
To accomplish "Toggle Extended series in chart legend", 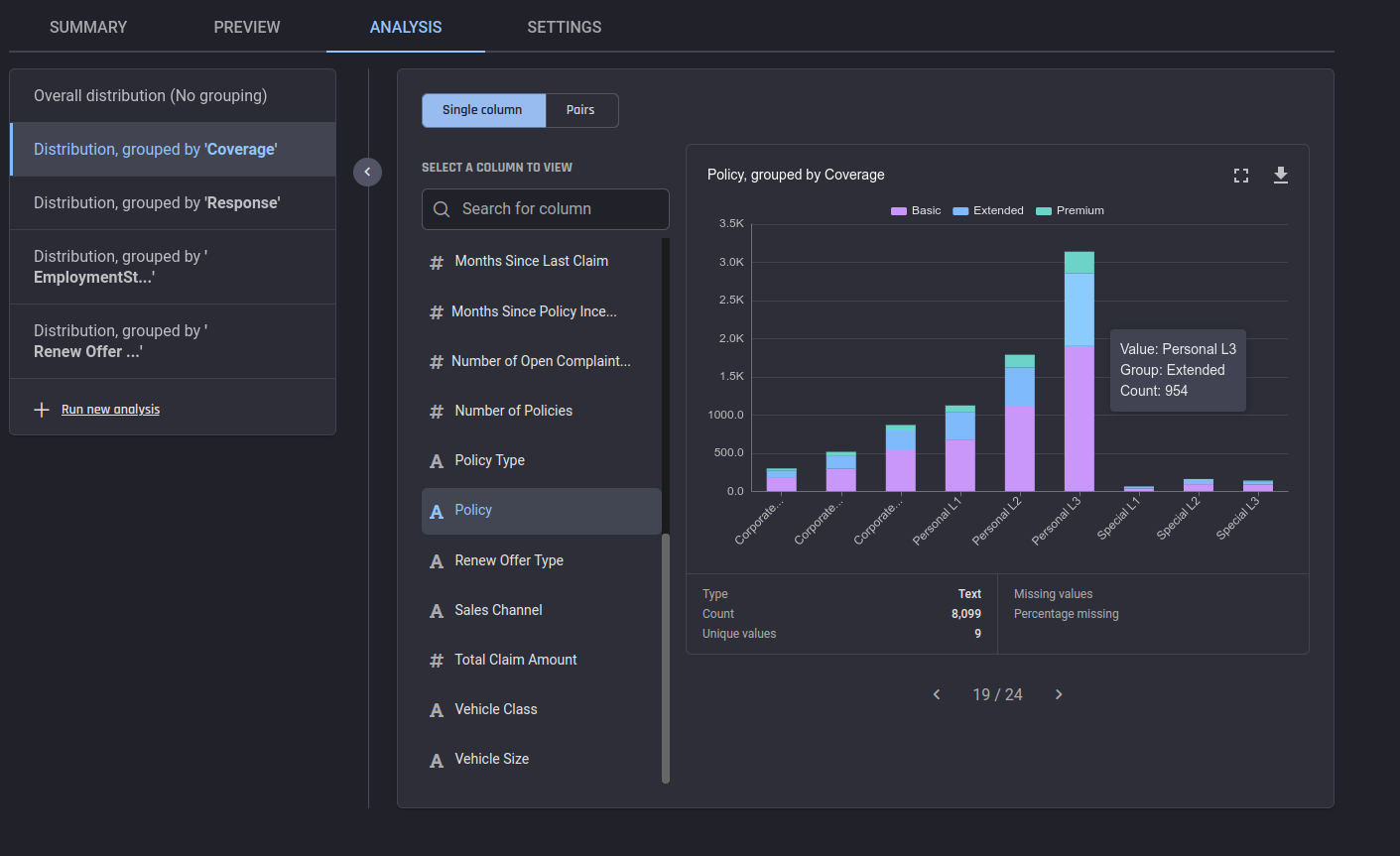I will tap(988, 210).
